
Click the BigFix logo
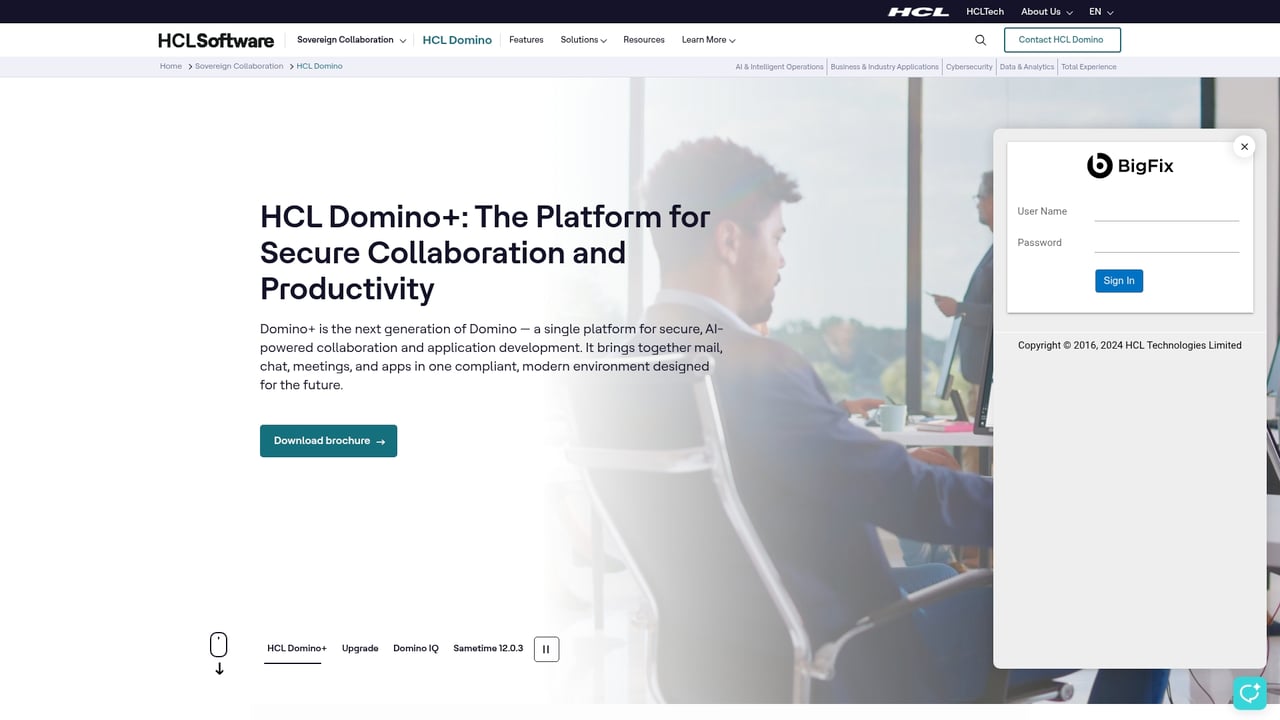click(x=1130, y=165)
